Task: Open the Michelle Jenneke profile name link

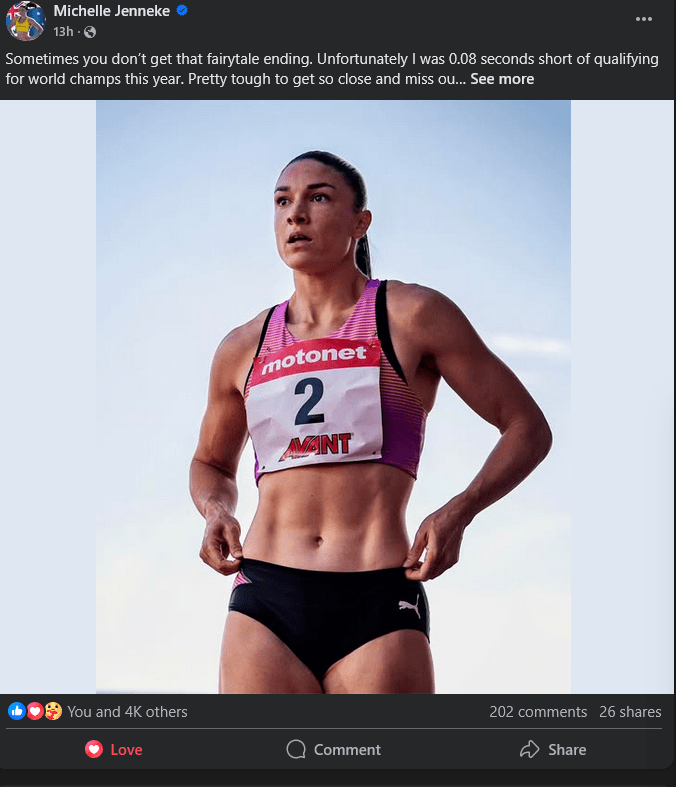Action: pos(111,11)
